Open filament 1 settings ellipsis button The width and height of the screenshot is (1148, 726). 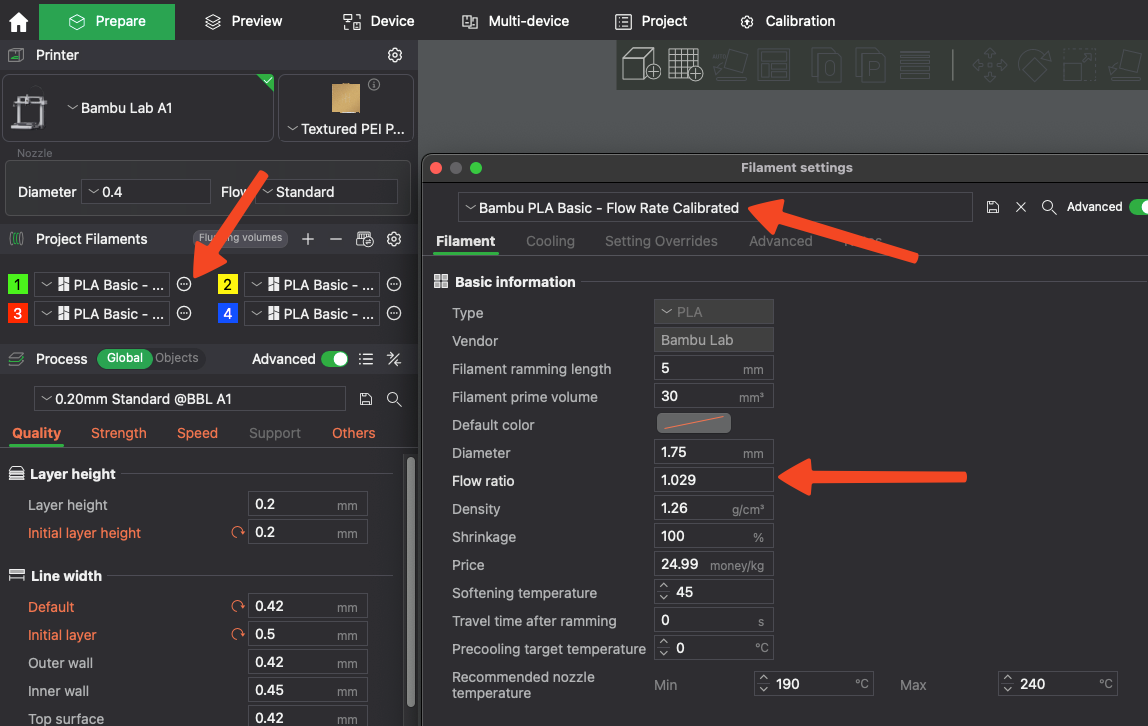coord(184,285)
